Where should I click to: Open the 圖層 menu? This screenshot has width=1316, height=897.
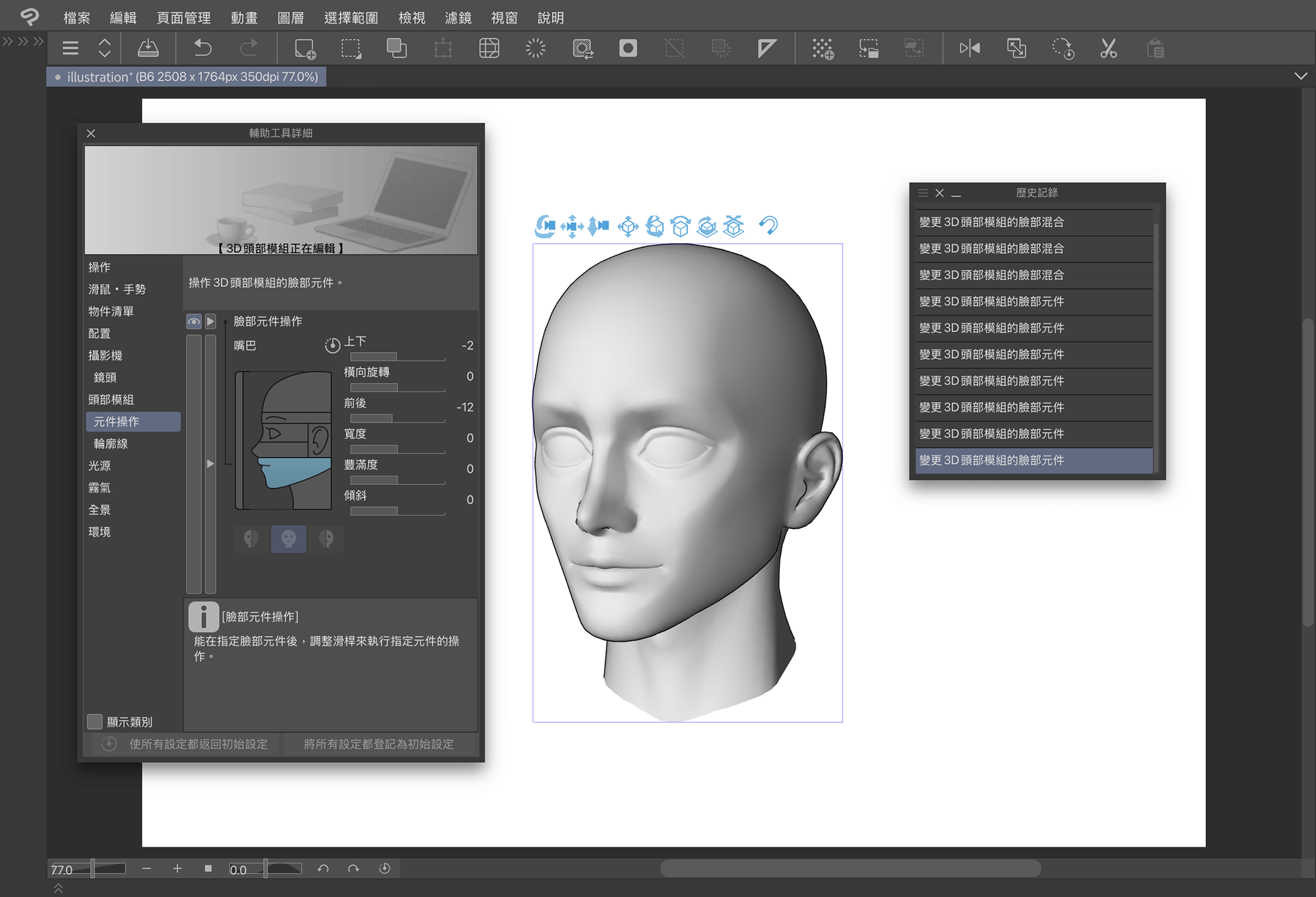290,18
